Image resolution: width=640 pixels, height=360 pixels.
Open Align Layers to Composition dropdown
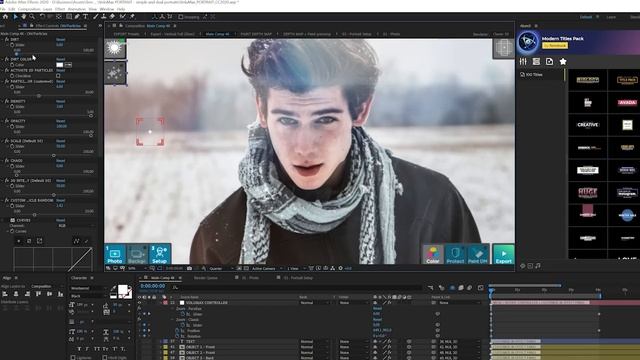pos(46,286)
